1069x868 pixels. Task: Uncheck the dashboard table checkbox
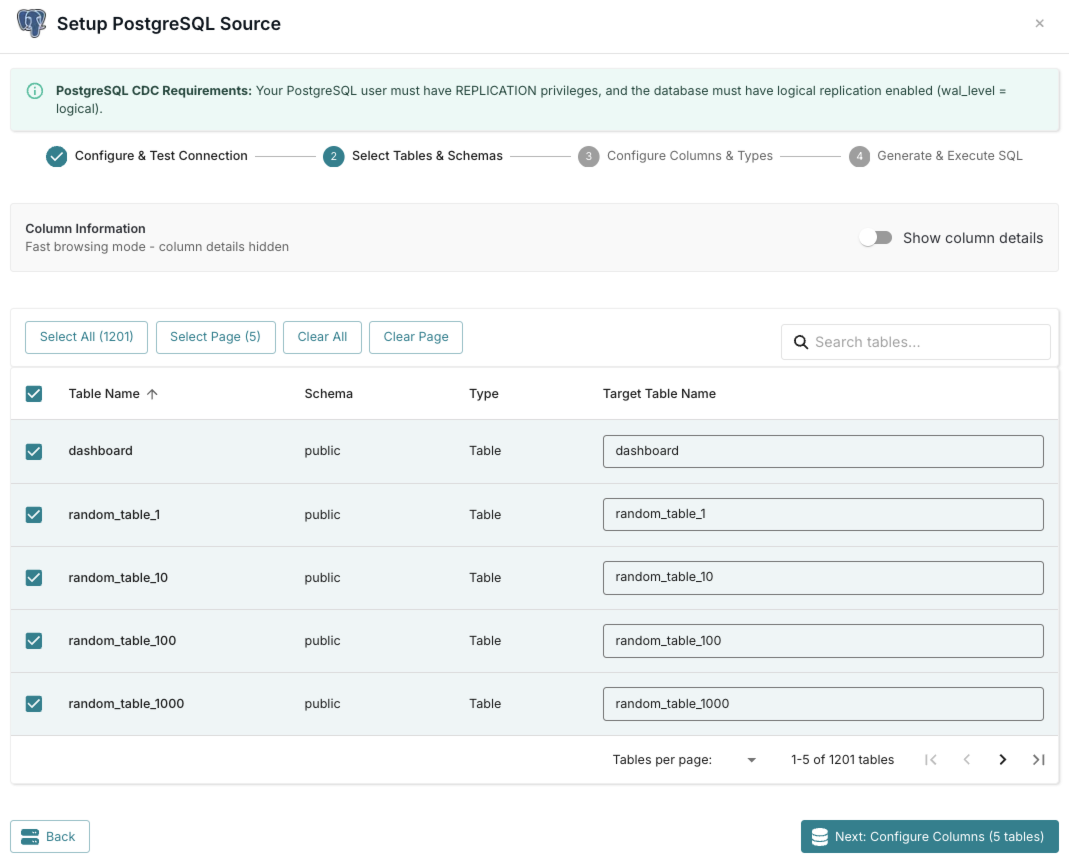pos(34,451)
